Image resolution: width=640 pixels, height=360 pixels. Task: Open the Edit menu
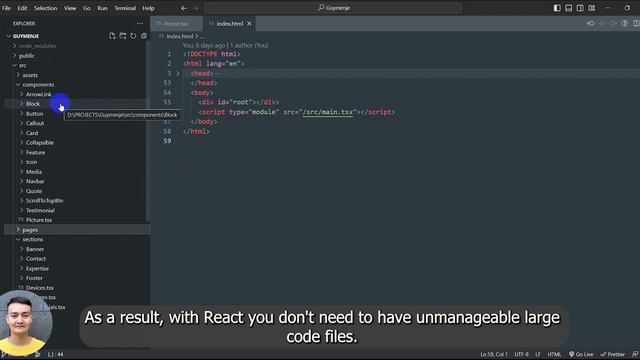22,8
